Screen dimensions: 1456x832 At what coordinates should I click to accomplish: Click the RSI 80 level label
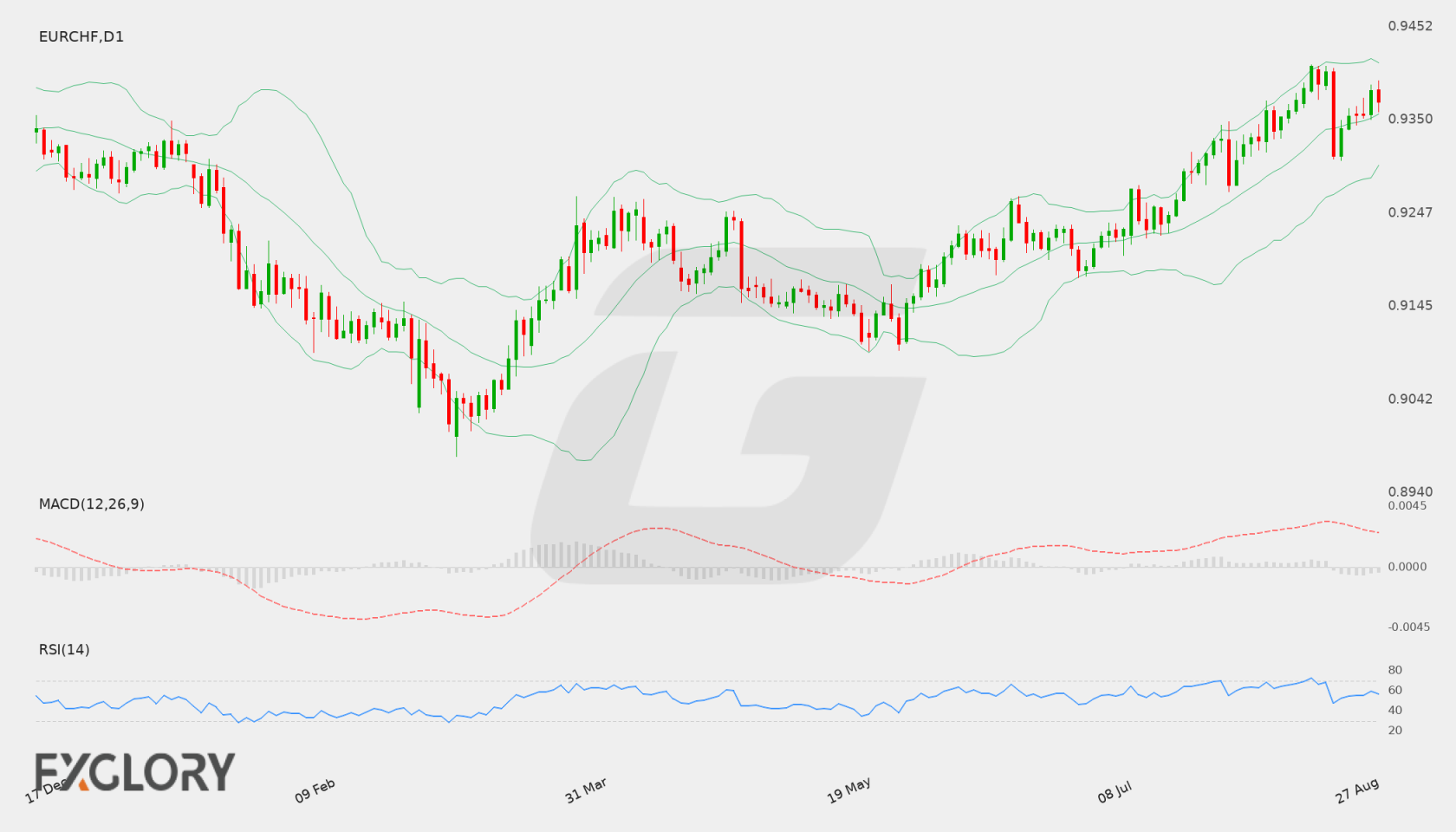pos(1395,670)
